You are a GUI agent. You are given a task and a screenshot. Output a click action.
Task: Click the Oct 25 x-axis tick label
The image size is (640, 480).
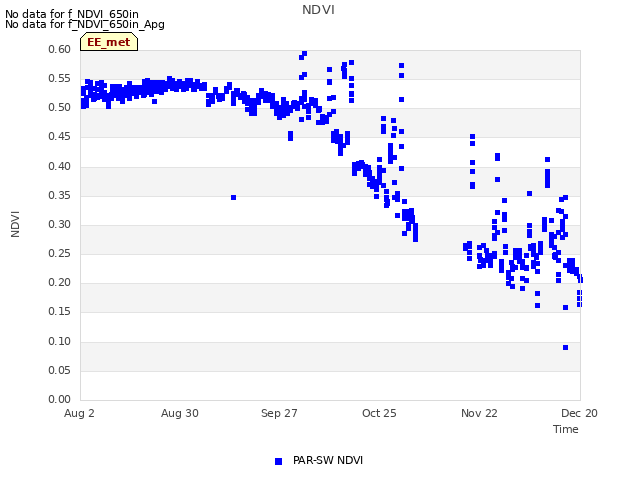point(379,413)
